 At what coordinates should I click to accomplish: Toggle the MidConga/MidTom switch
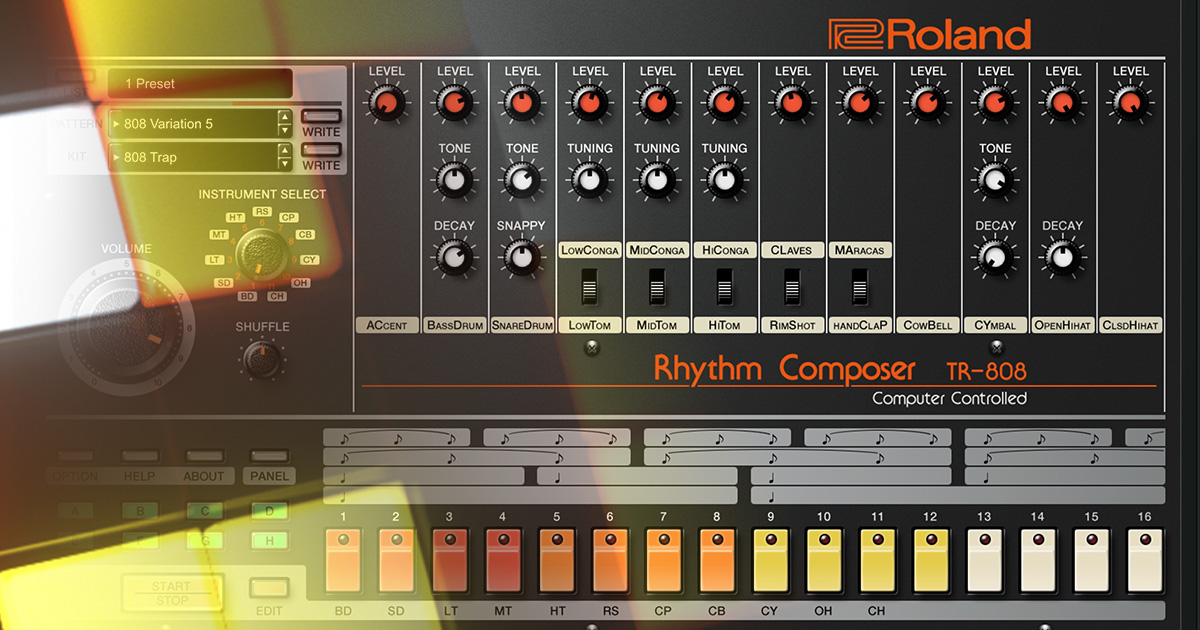coord(657,289)
